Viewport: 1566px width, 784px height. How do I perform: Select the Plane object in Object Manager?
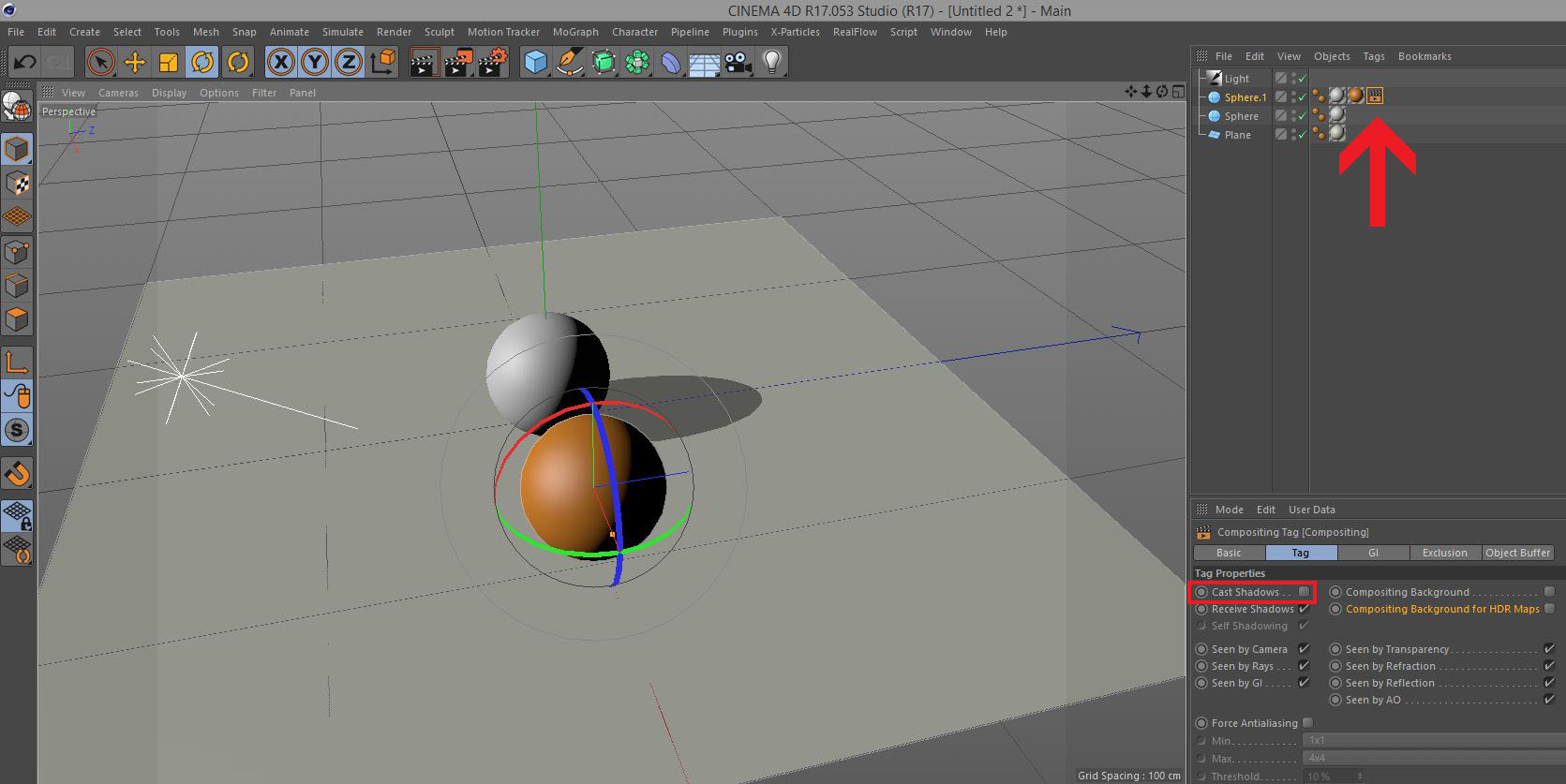pyautogui.click(x=1238, y=135)
